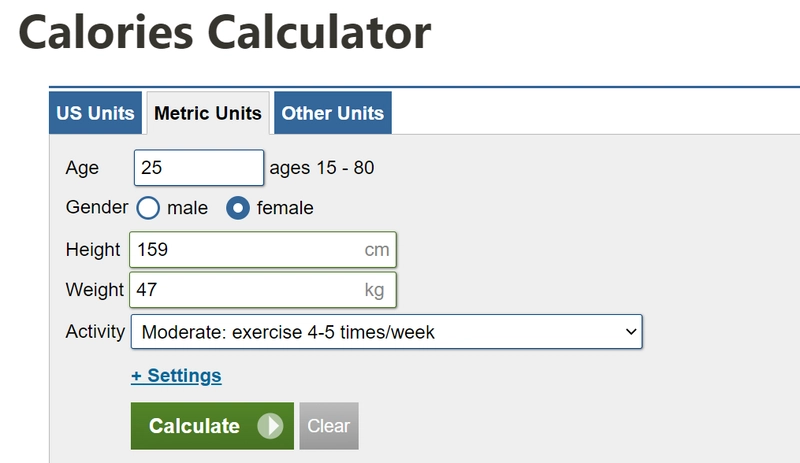Click the 'ages 15 - 80' hint text
Screen dimensions: 800x463
[322, 168]
